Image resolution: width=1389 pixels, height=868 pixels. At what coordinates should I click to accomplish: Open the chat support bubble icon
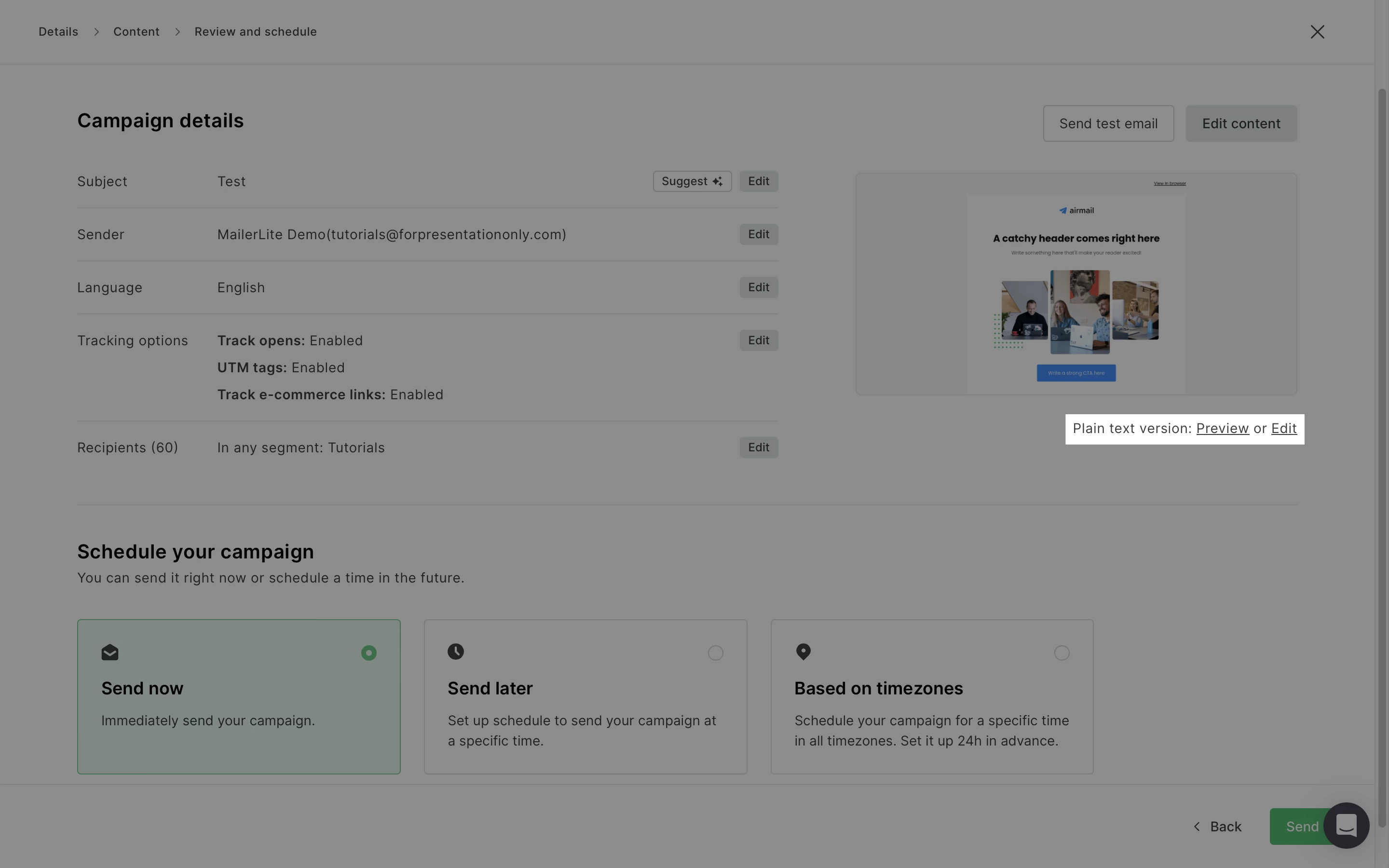coord(1346,826)
